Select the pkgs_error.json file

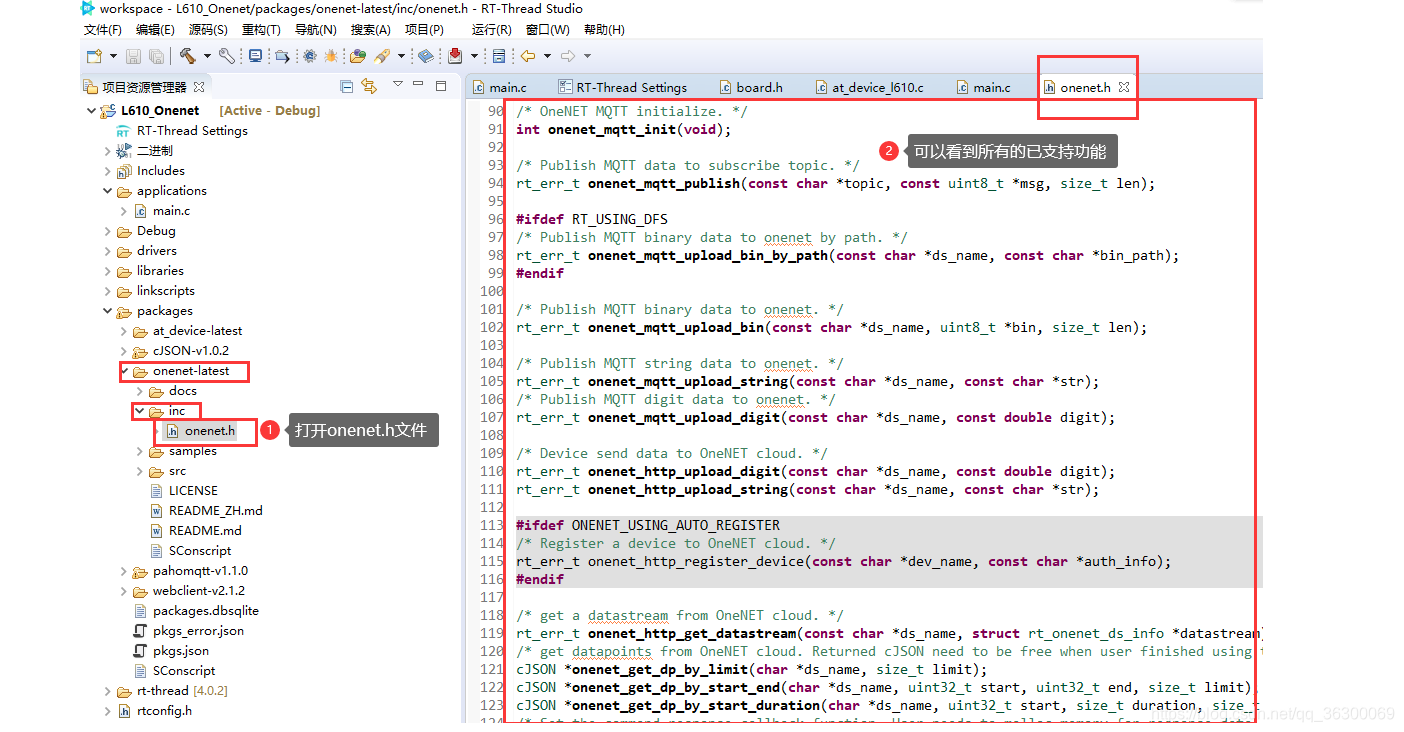pos(188,631)
